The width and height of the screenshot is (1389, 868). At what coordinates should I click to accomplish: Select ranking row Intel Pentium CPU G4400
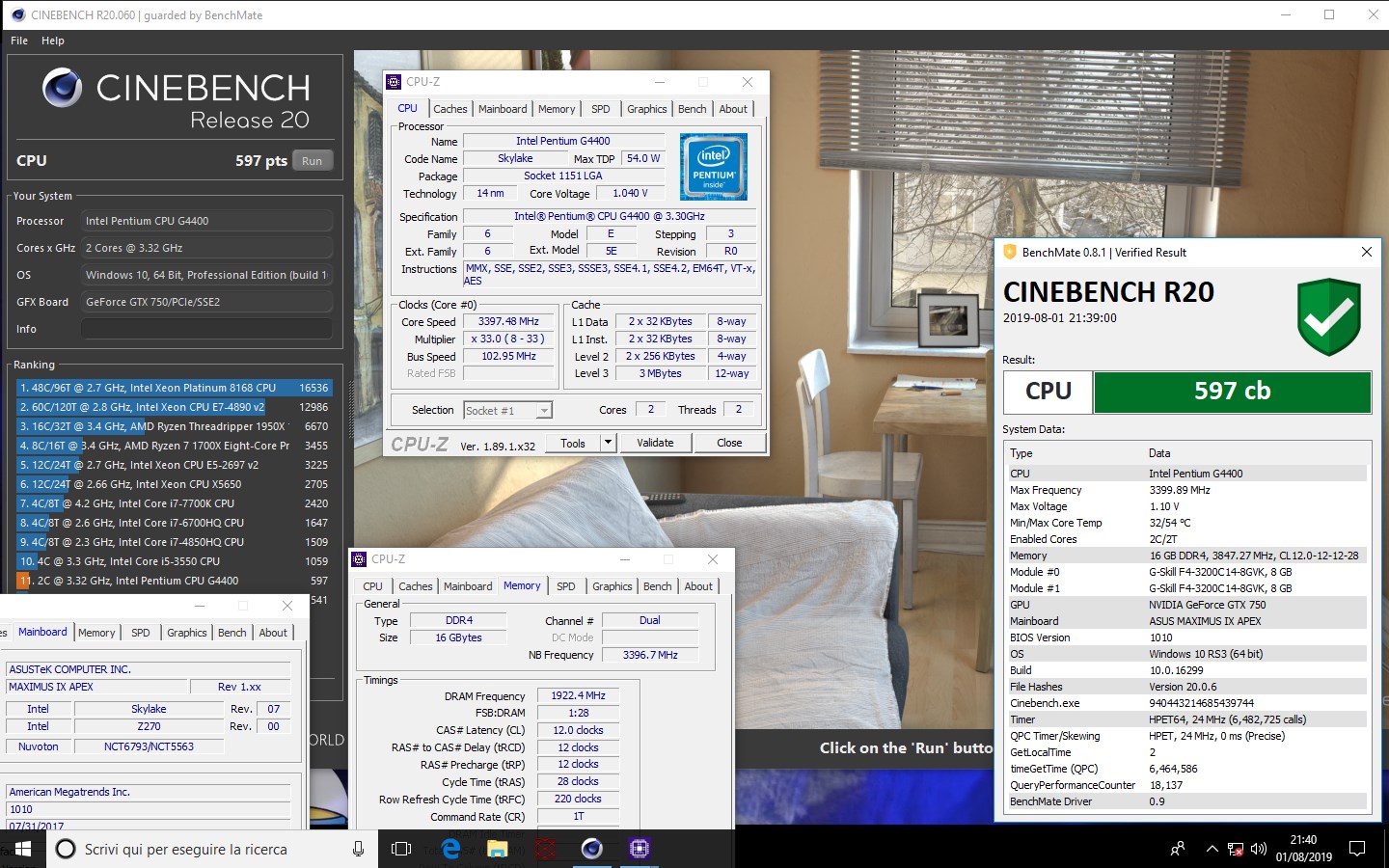tap(174, 581)
